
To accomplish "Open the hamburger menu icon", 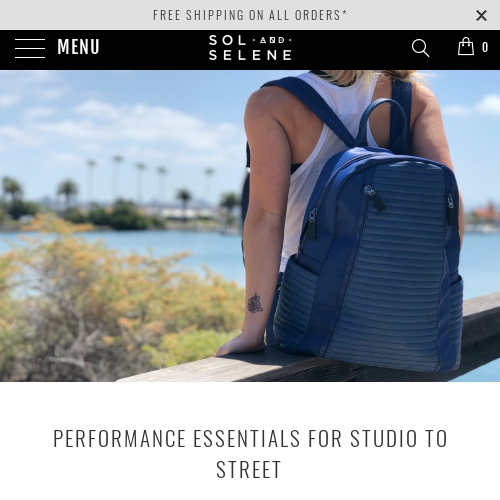I will pyautogui.click(x=30, y=48).
